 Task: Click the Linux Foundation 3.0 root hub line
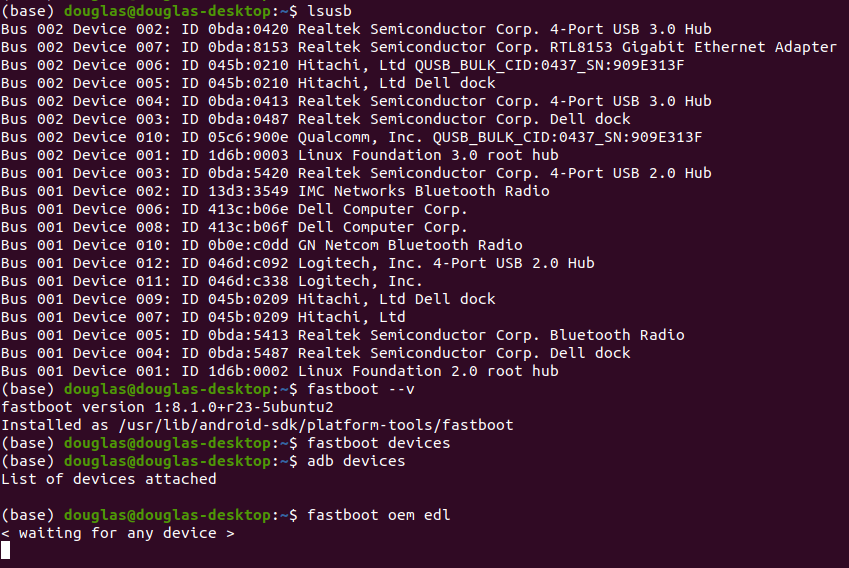[x=428, y=155]
